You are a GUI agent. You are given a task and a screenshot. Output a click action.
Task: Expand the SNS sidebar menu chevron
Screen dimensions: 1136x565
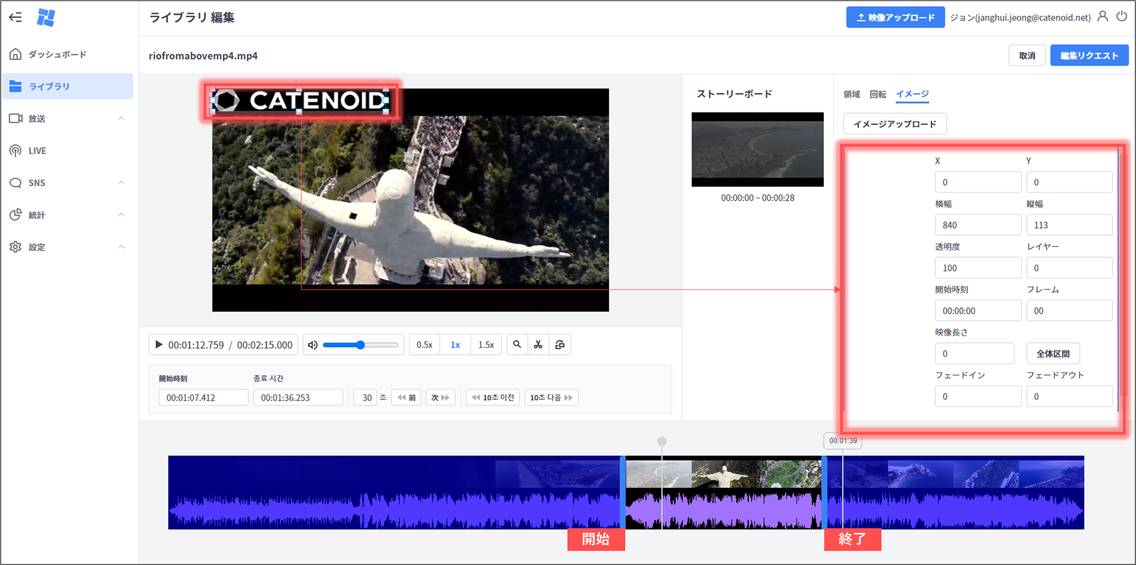coord(121,183)
